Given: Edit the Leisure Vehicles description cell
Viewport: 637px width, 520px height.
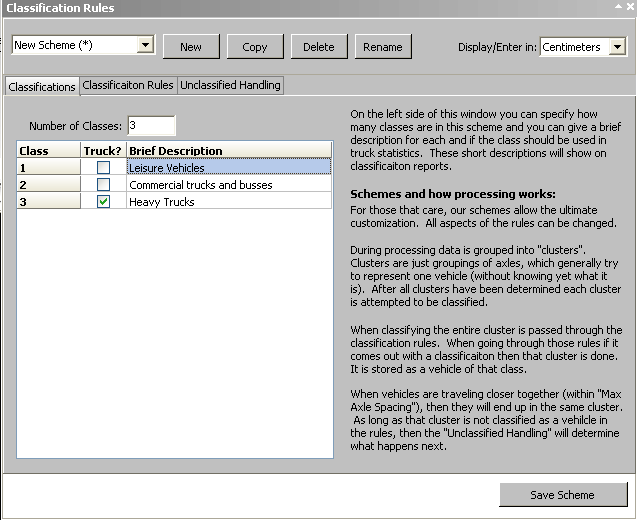Looking at the screenshot, I should click(x=229, y=168).
